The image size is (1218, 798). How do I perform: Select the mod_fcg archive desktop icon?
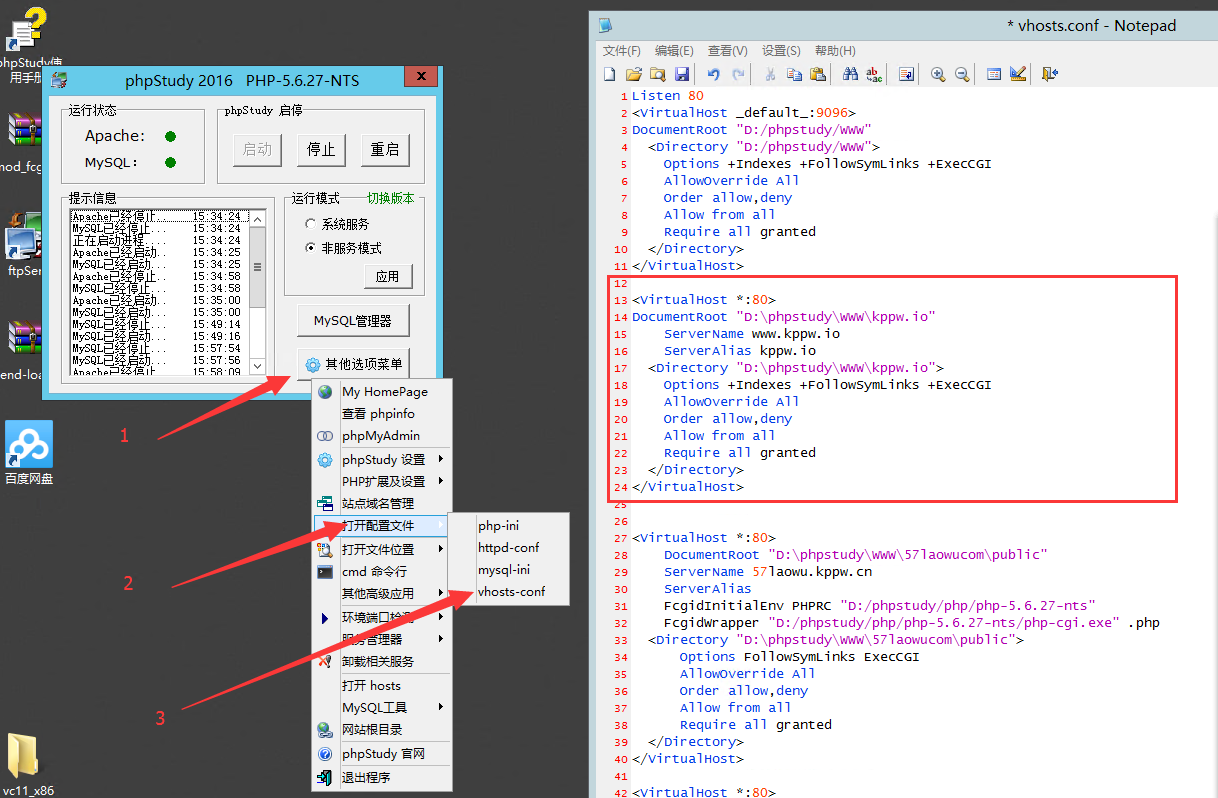click(23, 142)
